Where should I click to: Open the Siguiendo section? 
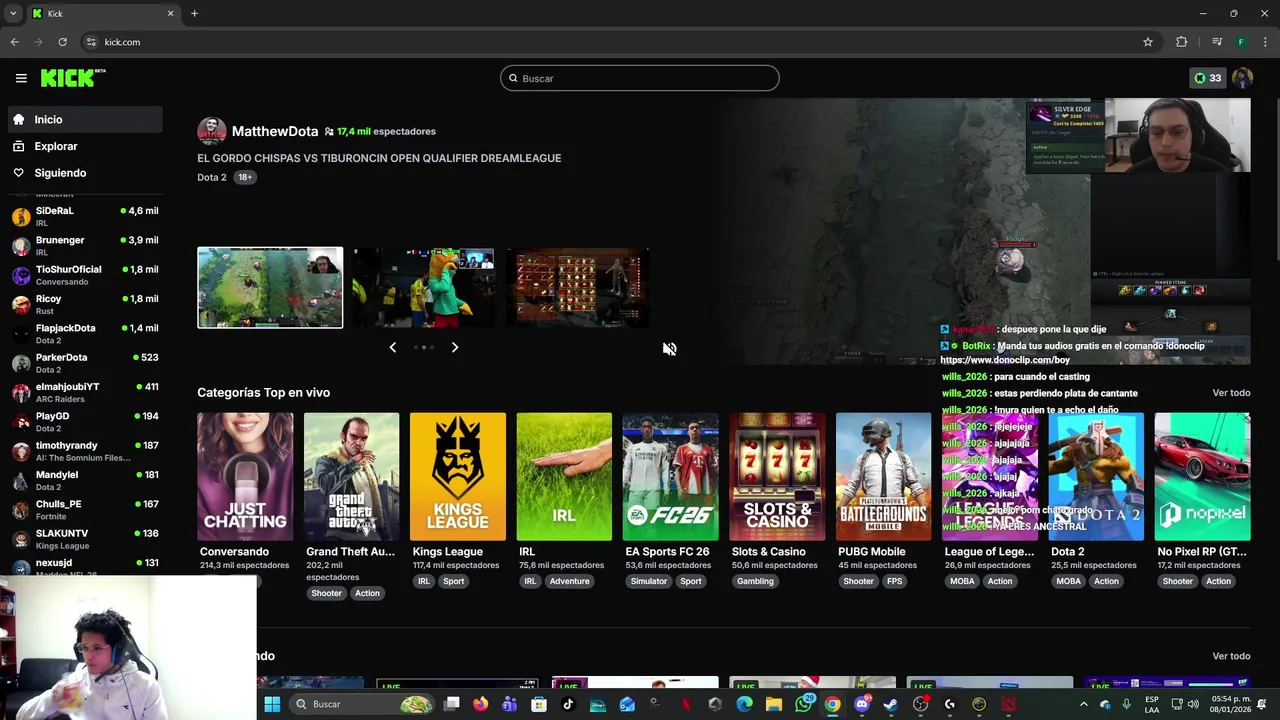tap(85, 173)
